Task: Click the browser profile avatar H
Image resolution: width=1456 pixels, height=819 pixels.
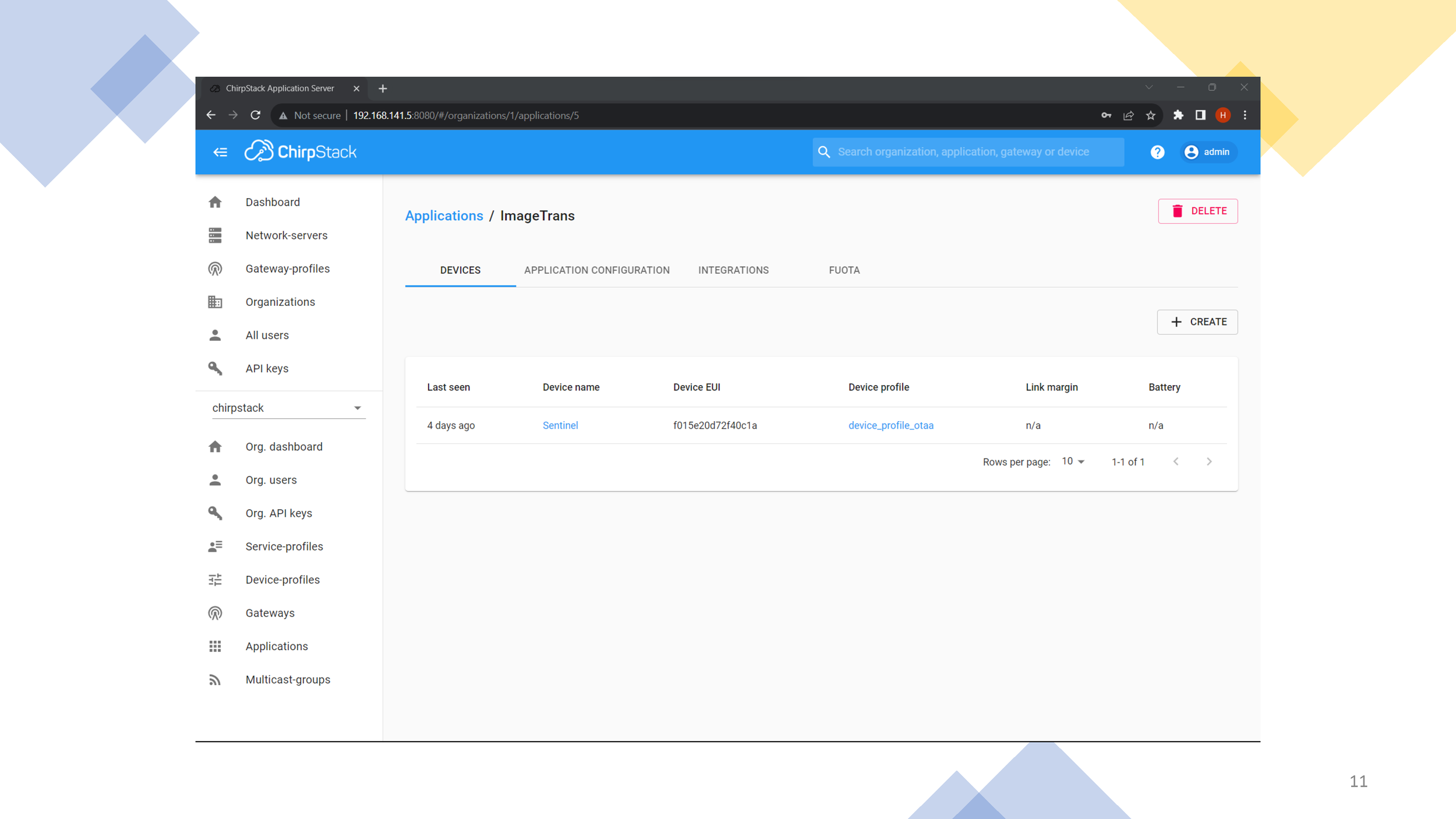Action: tap(1222, 115)
